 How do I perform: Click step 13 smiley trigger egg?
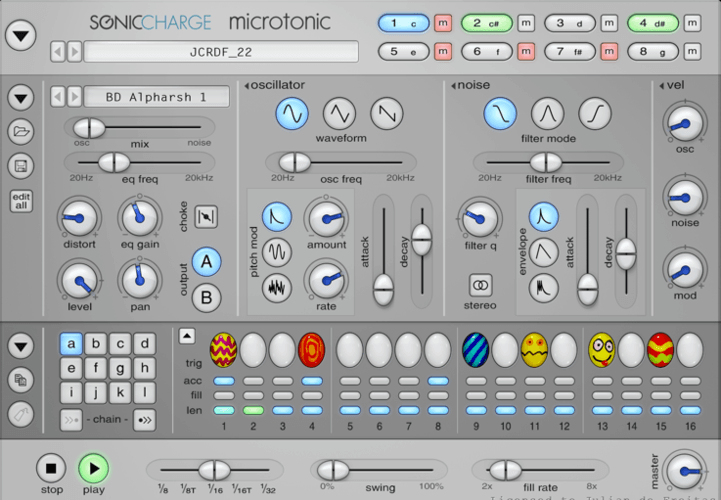click(x=602, y=351)
